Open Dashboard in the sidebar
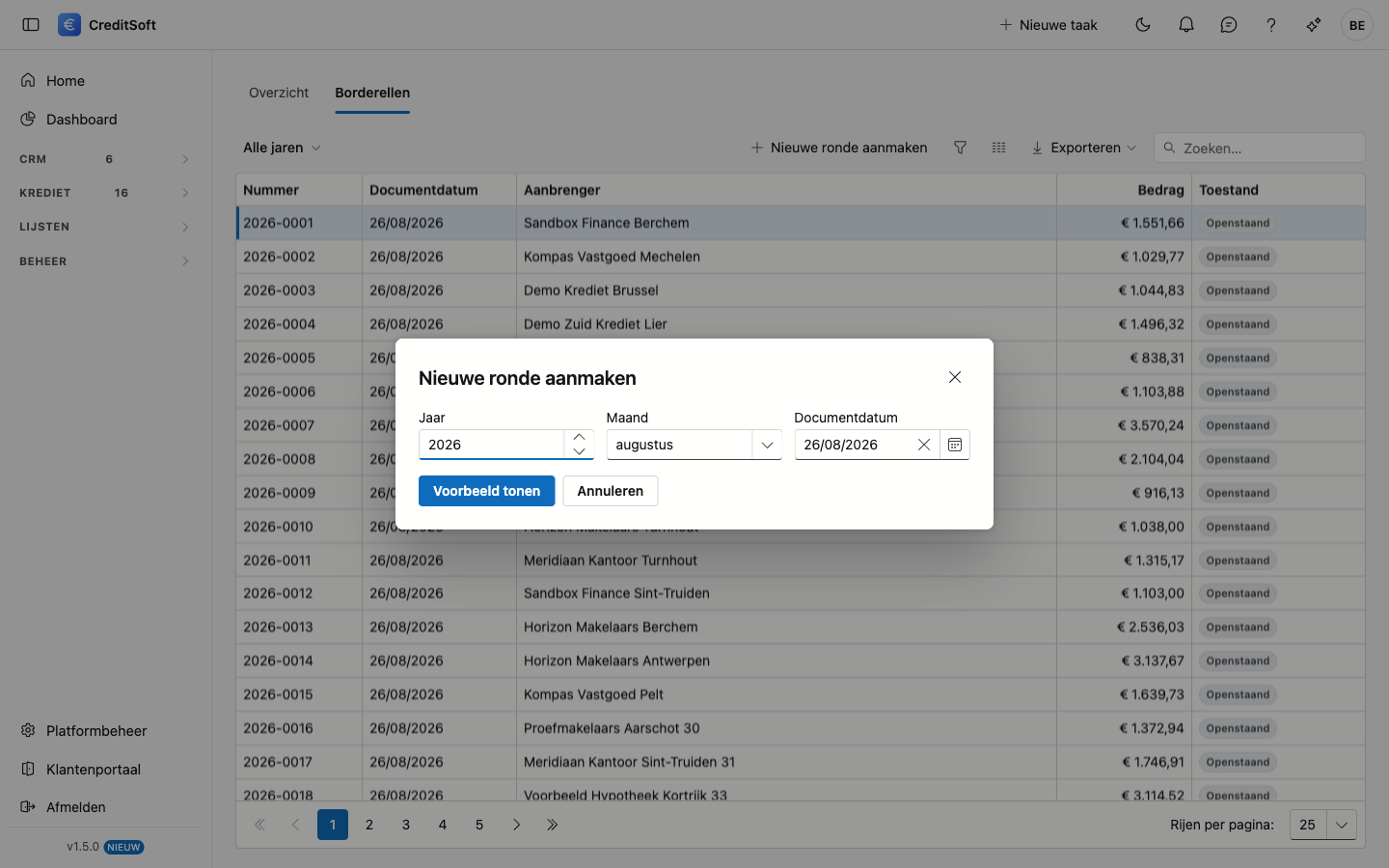 [105, 120]
